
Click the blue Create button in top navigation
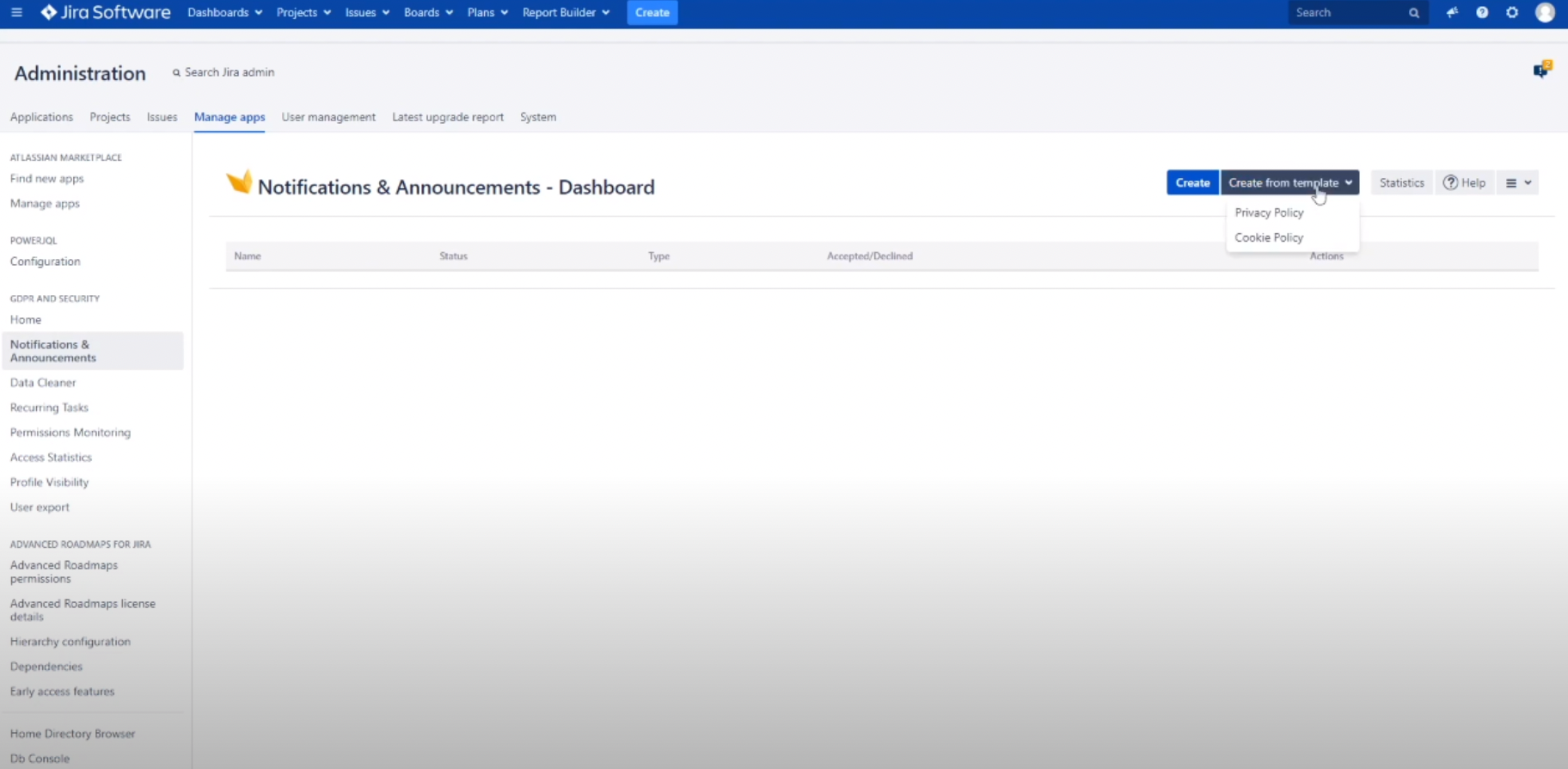point(652,12)
